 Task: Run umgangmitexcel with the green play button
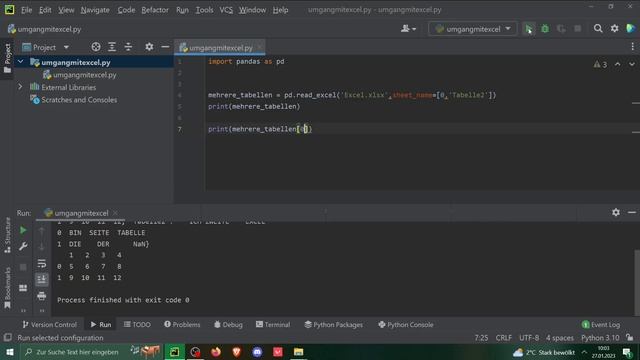529,29
